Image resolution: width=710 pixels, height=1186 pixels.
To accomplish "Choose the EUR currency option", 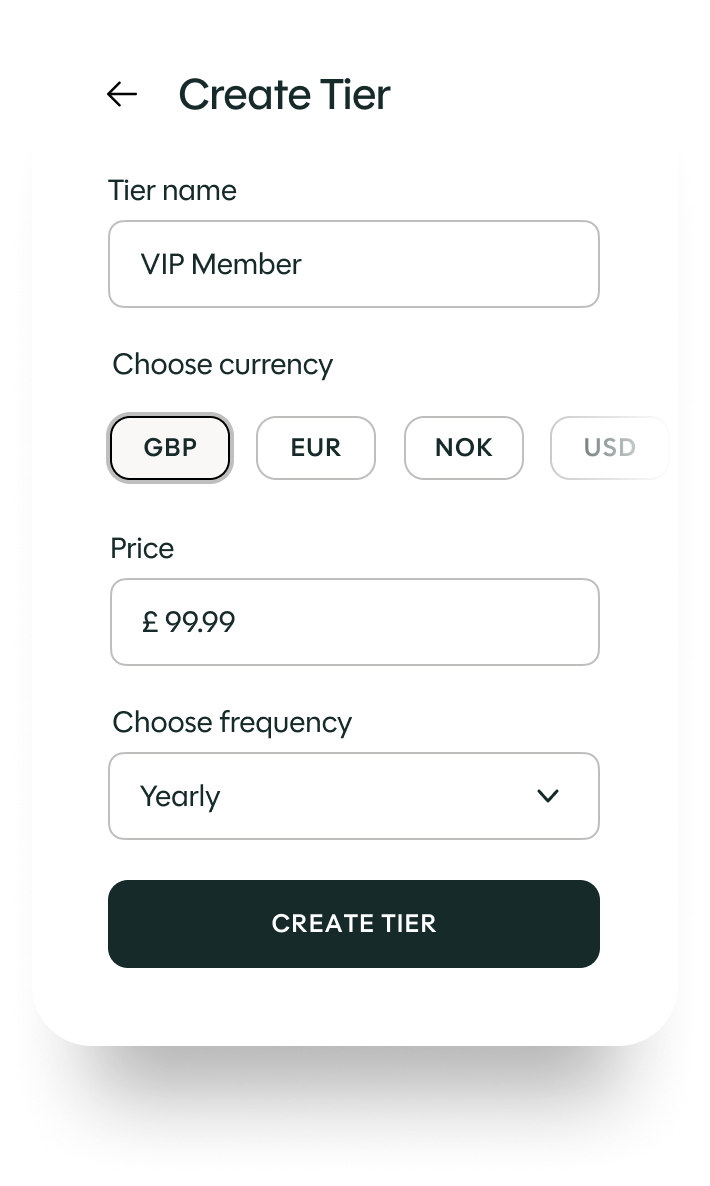I will click(x=316, y=447).
